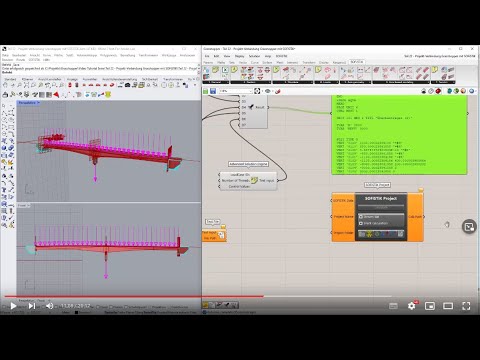
Task: Open the canvas zoom percentage dropdown
Action: point(236,91)
